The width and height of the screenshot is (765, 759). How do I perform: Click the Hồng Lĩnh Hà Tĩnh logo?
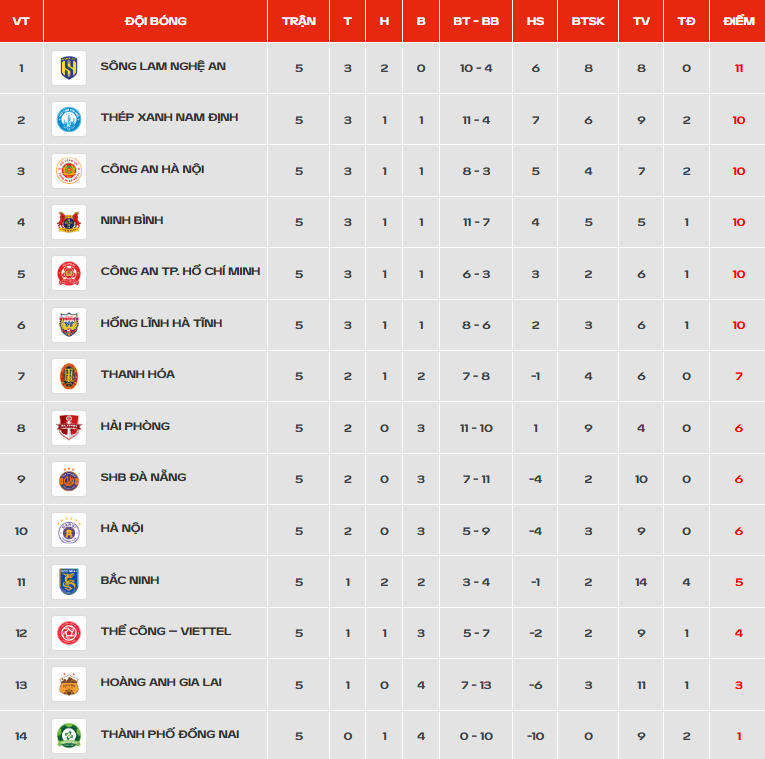[x=69, y=325]
